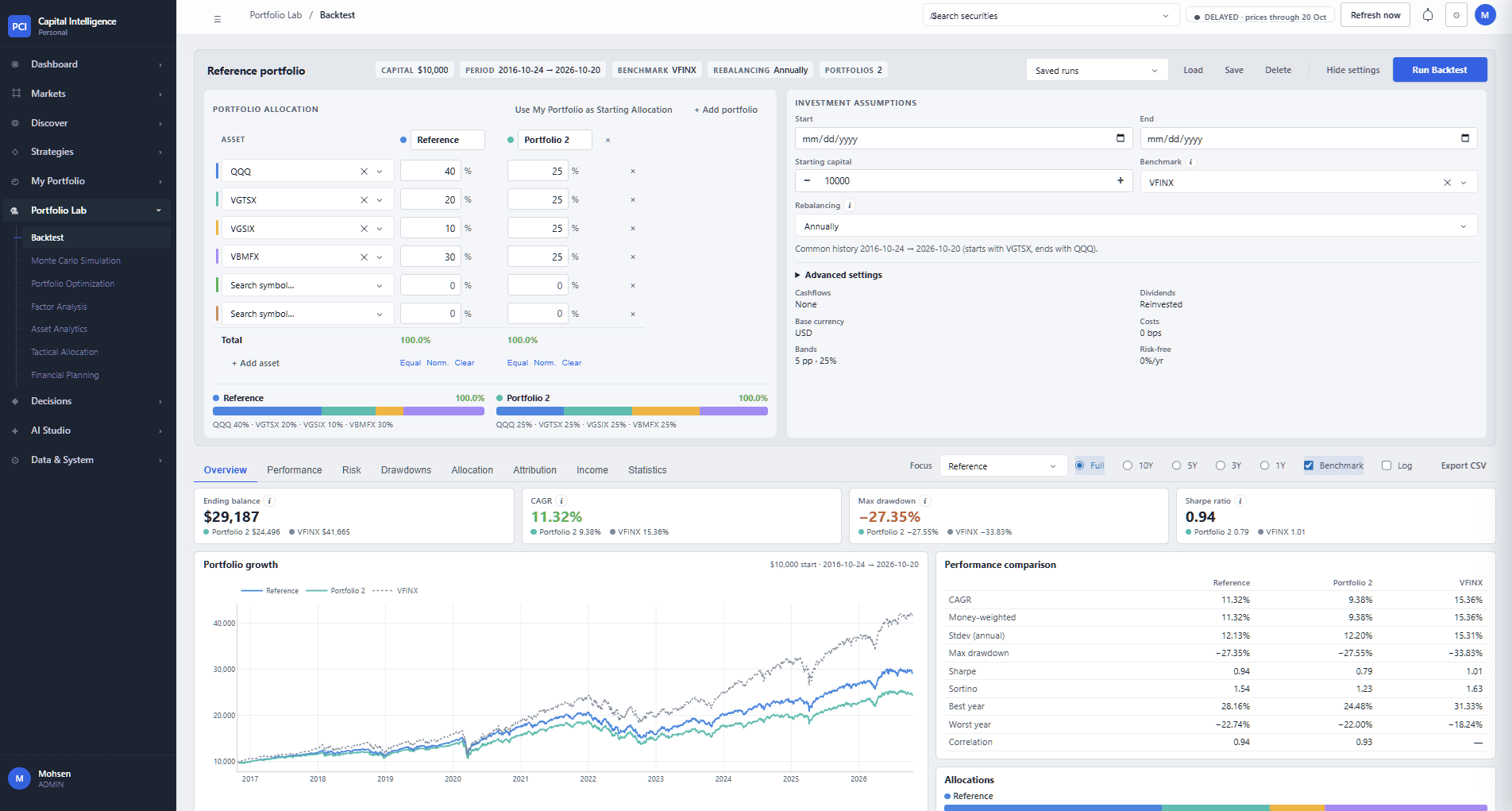Open the Start date calendar picker
The width and height of the screenshot is (1512, 811).
pyautogui.click(x=1120, y=138)
